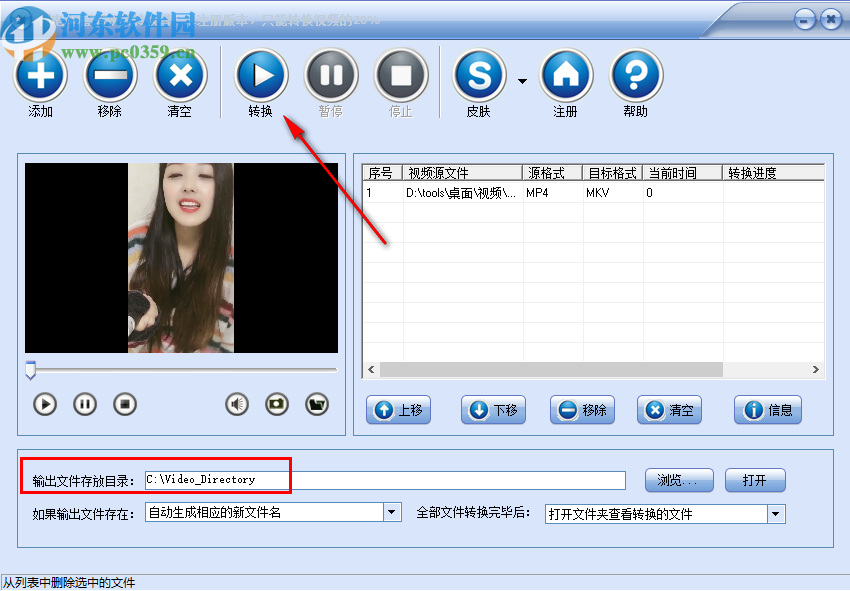This screenshot has width=850, height=591.
Task: Click the Open (打开) folder button
Action: 755,480
